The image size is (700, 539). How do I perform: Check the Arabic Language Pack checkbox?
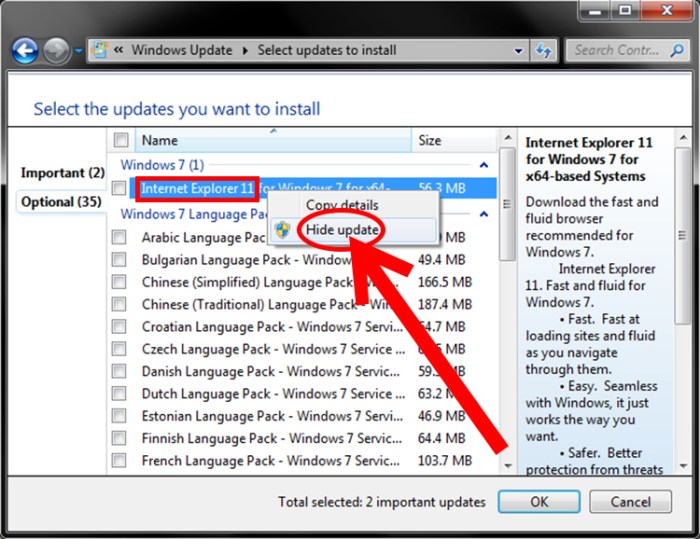point(119,238)
